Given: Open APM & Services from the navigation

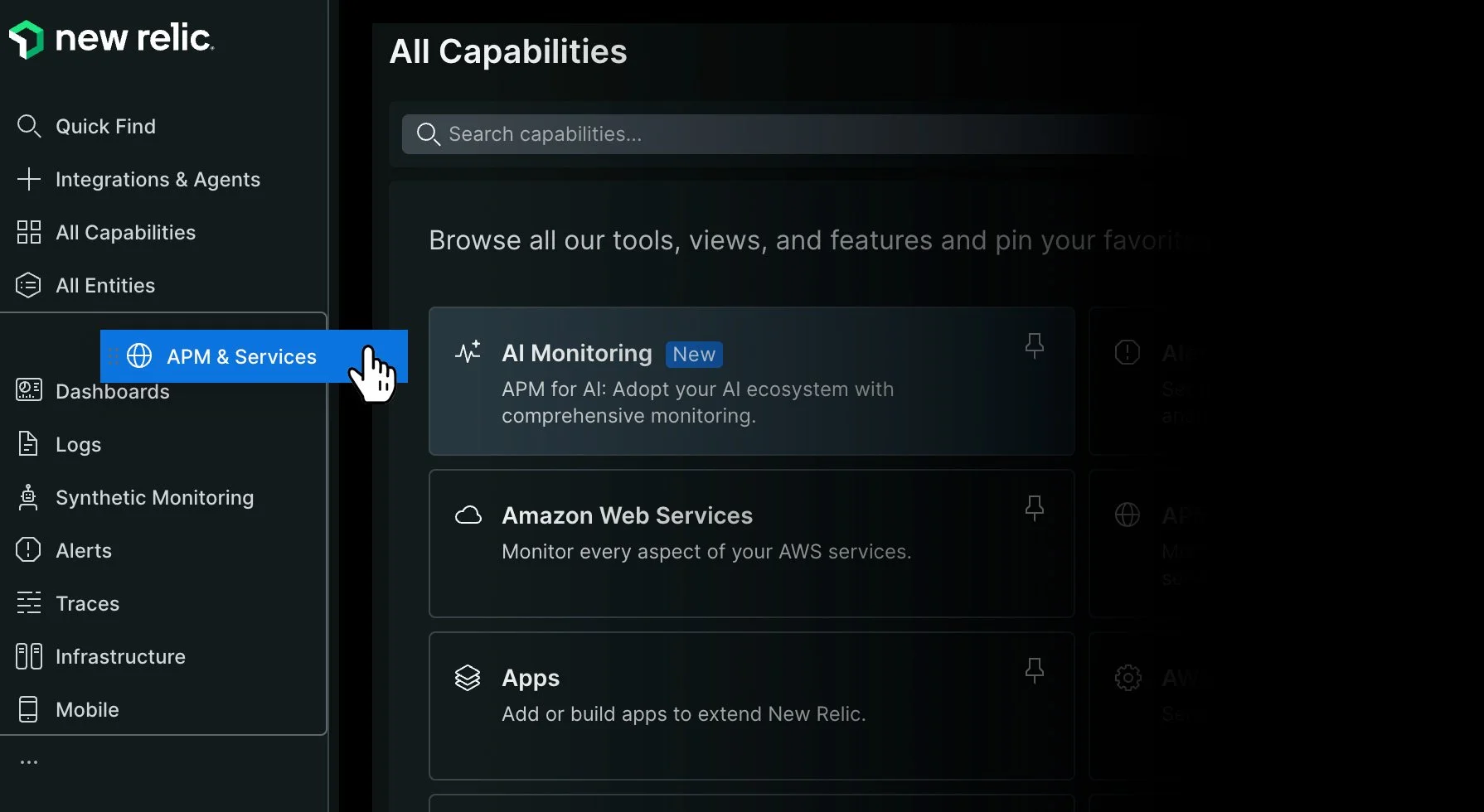Looking at the screenshot, I should (x=240, y=356).
